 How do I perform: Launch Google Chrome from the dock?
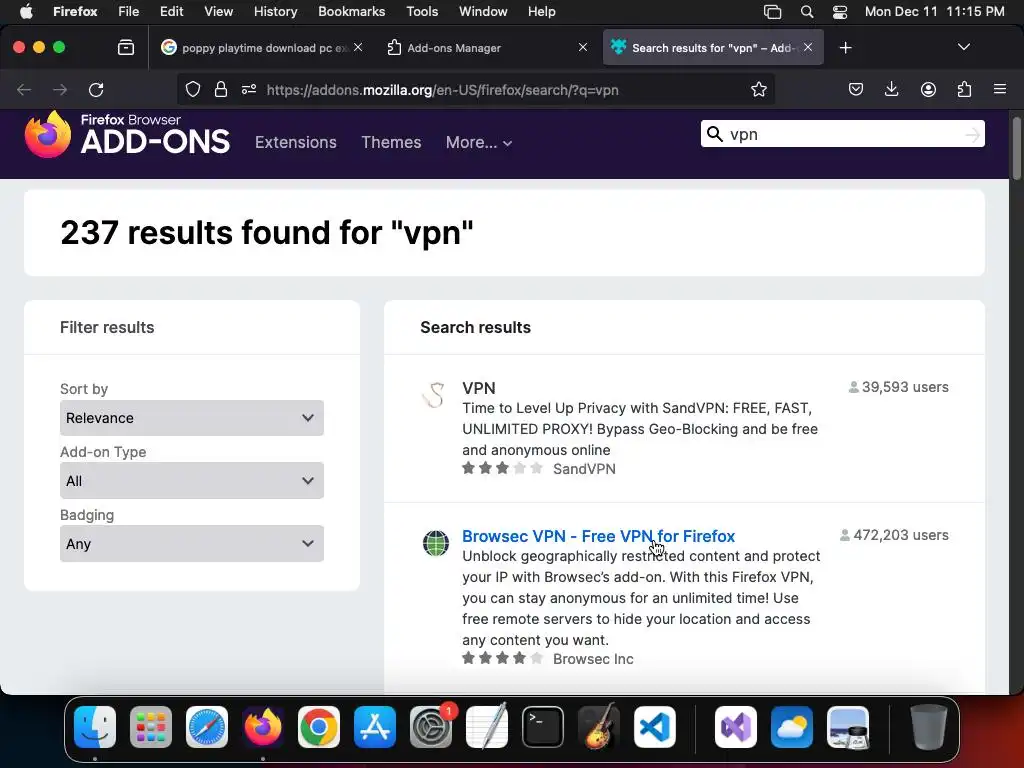[319, 727]
